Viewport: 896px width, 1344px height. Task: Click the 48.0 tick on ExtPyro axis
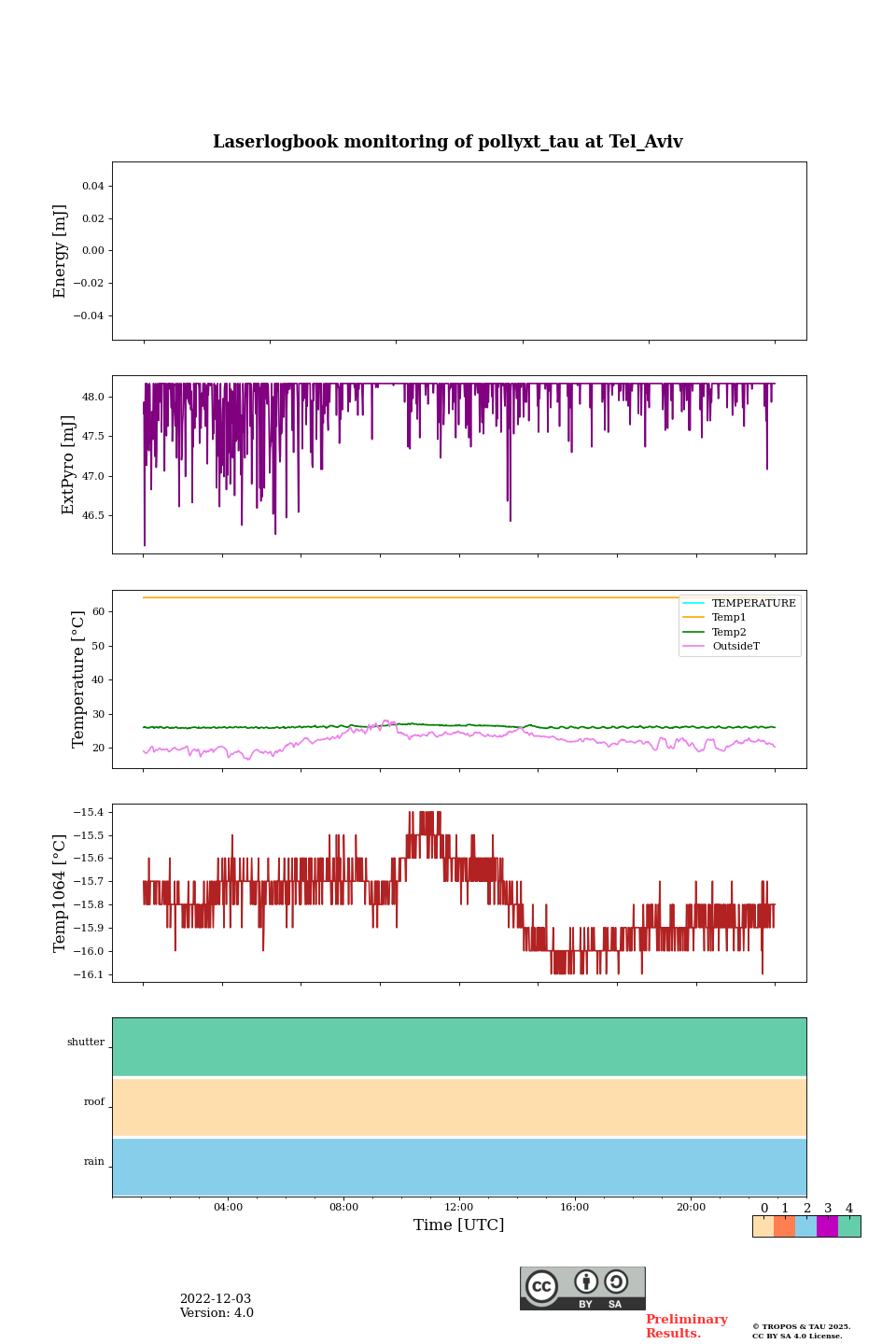tap(93, 398)
